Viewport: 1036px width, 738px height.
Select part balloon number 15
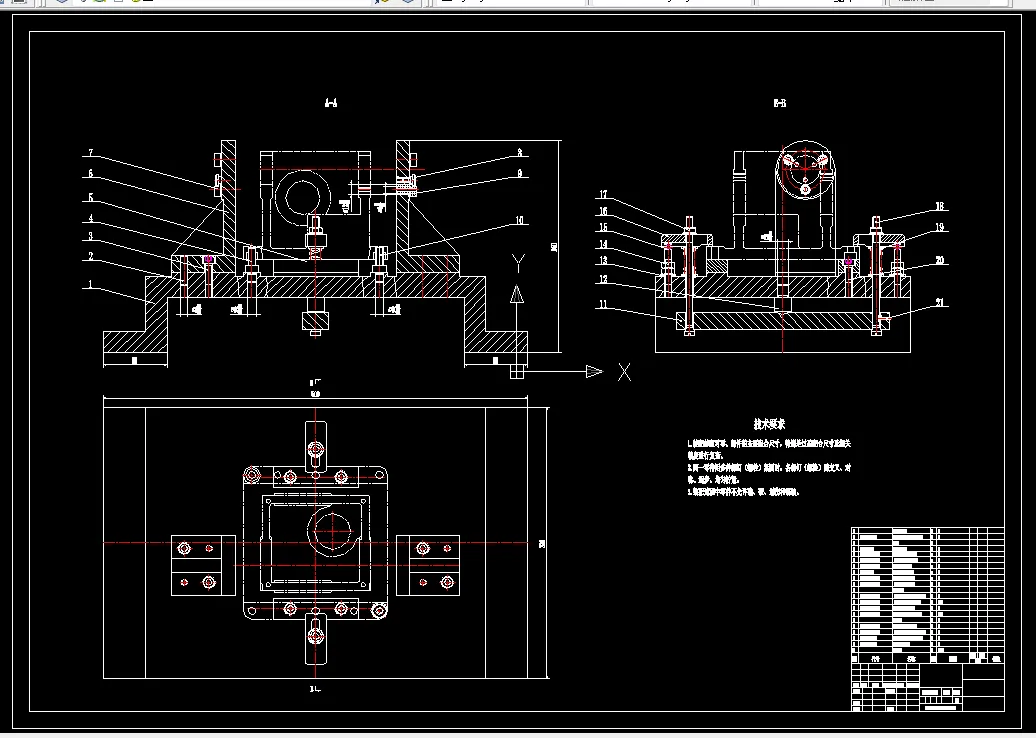603,227
